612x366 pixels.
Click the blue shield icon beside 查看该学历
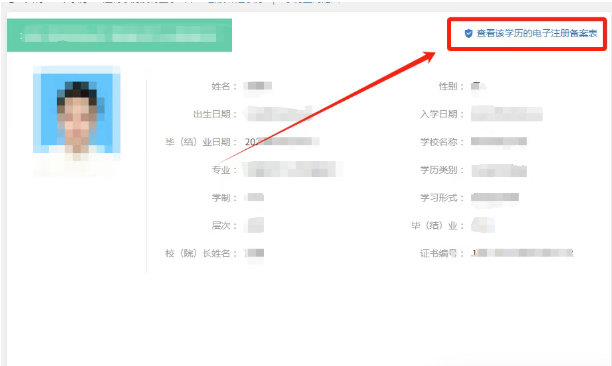(x=468, y=34)
